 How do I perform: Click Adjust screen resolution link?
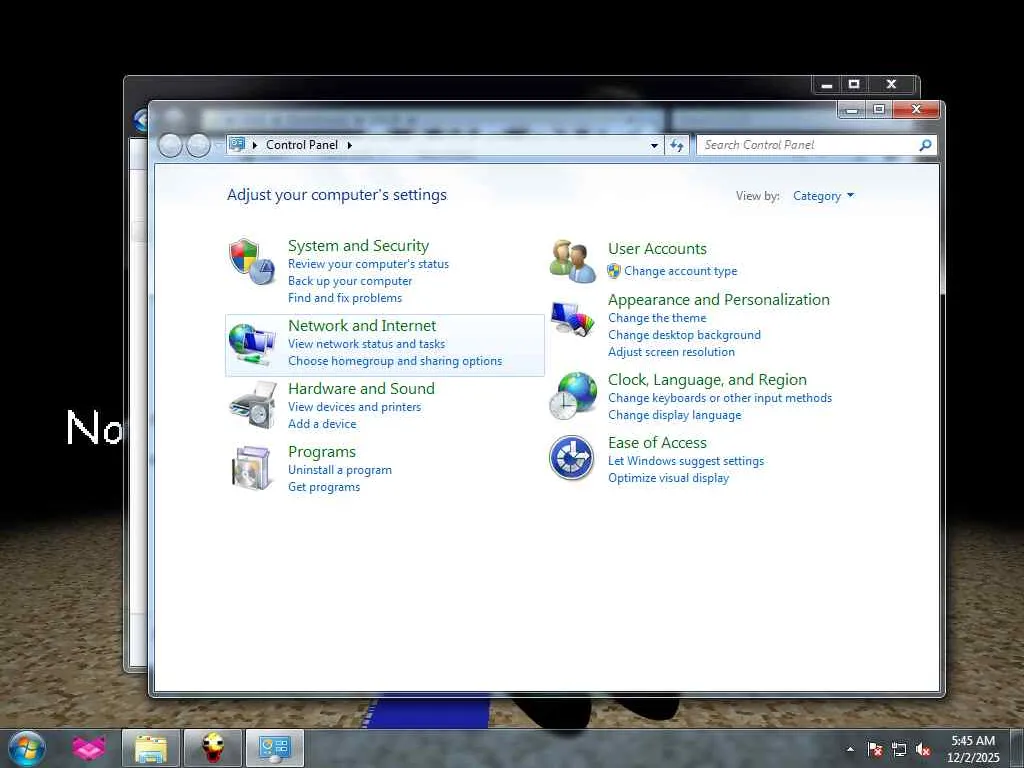pyautogui.click(x=671, y=352)
